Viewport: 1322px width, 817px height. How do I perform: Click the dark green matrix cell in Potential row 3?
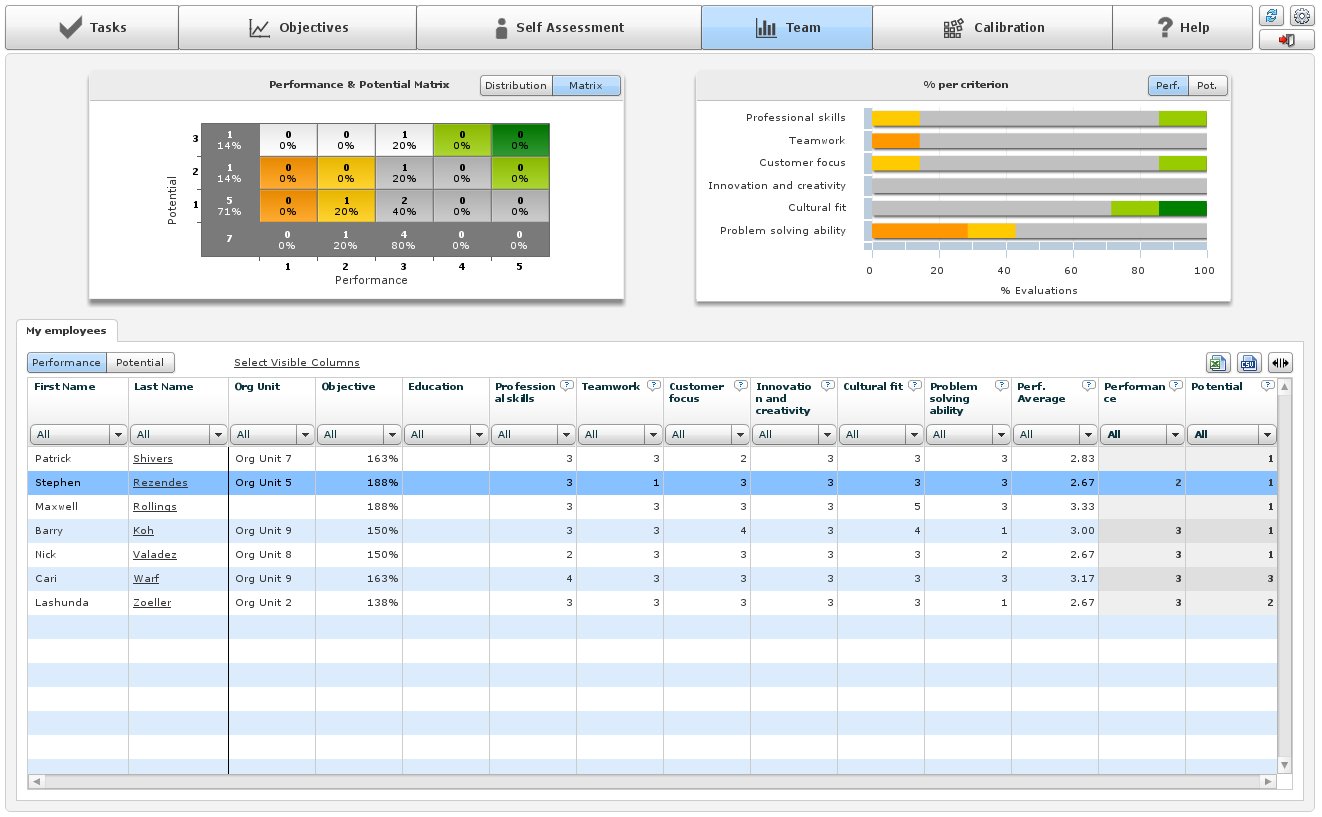click(x=520, y=140)
